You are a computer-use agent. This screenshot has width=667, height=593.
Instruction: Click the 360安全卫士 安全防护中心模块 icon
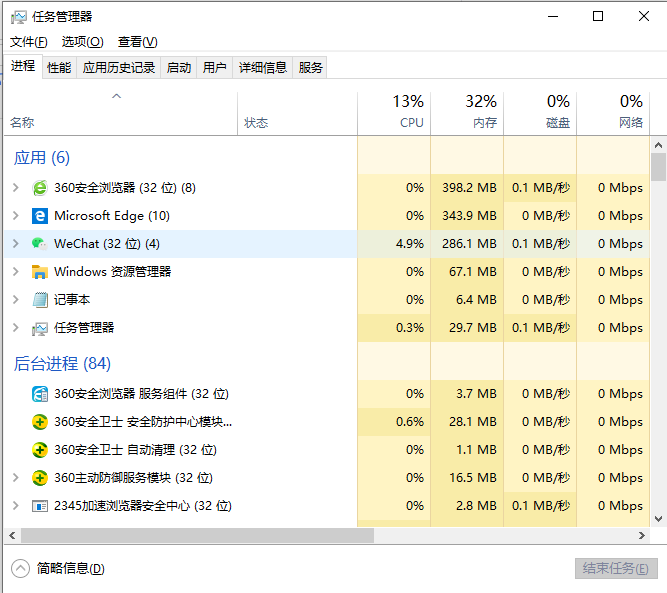click(x=40, y=422)
